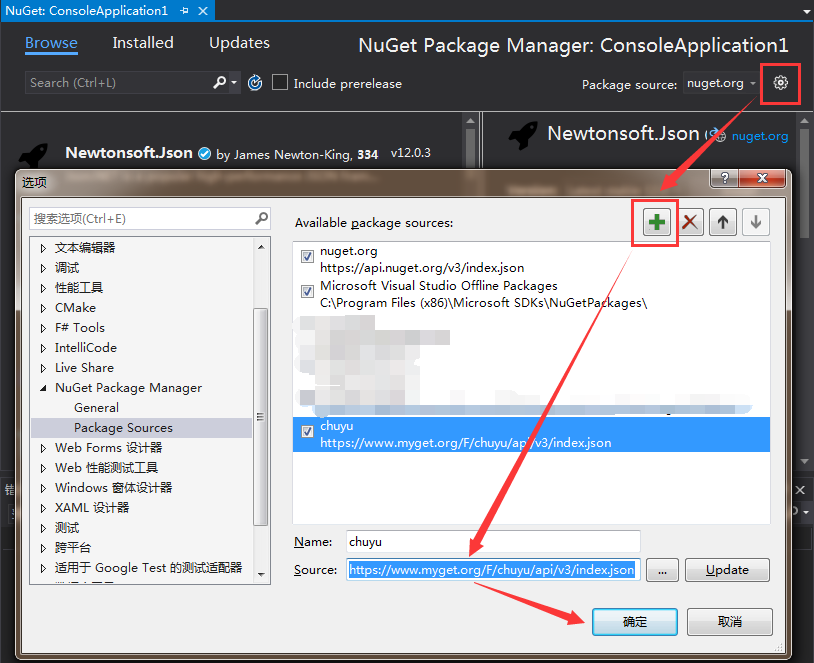The width and height of the screenshot is (814, 663).
Task: Select the nuget.org package source row
Action: (x=531, y=259)
